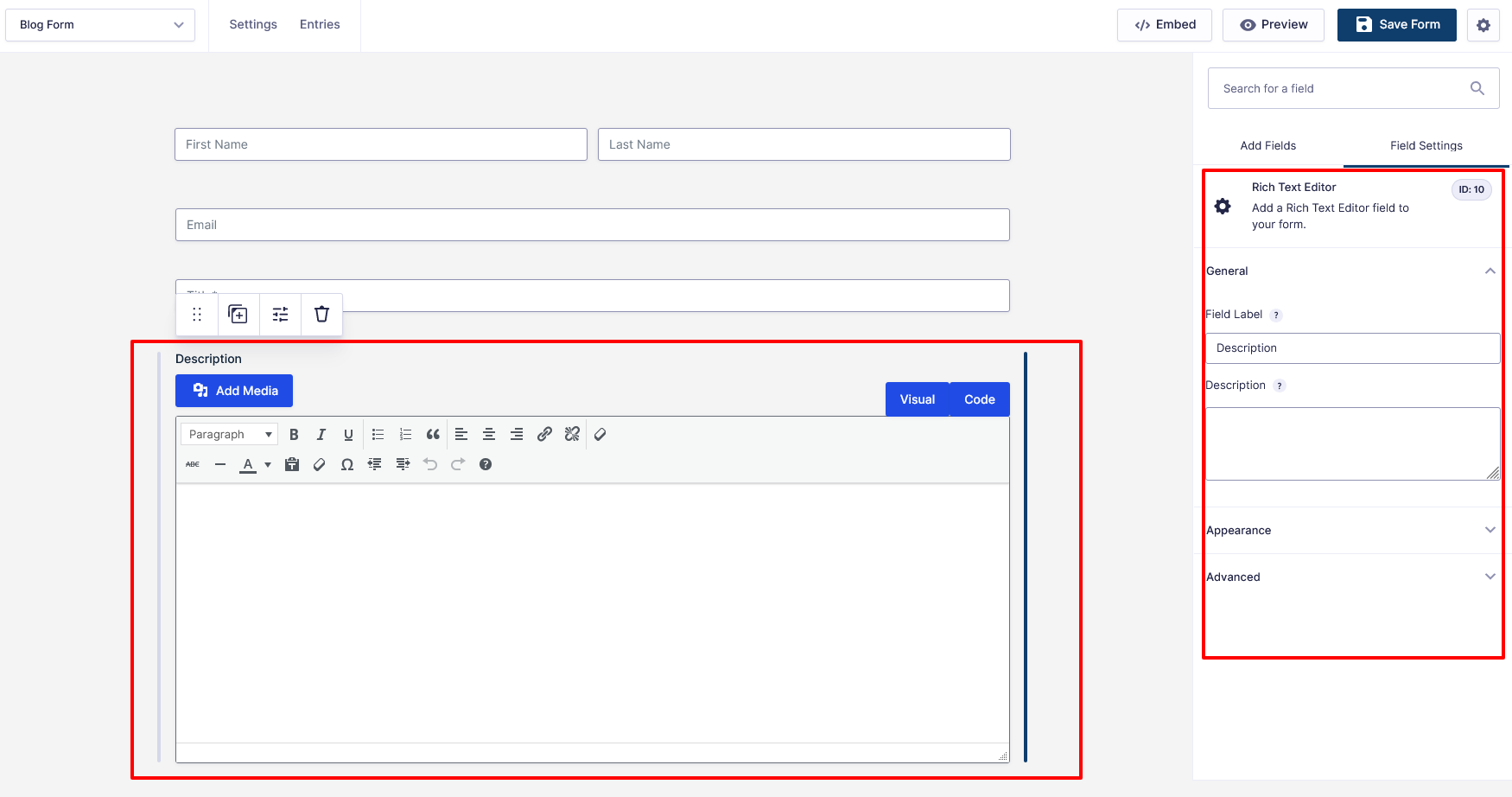Open the Paragraph format dropdown
The height and width of the screenshot is (797, 1512).
[229, 435]
